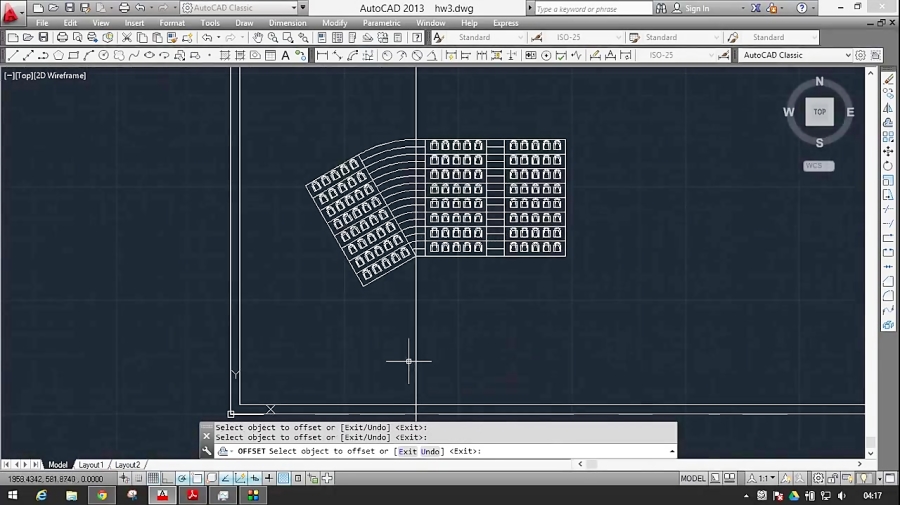Image resolution: width=900 pixels, height=505 pixels.
Task: Toggle Selection Cycling in status bar
Action: (x=312, y=479)
